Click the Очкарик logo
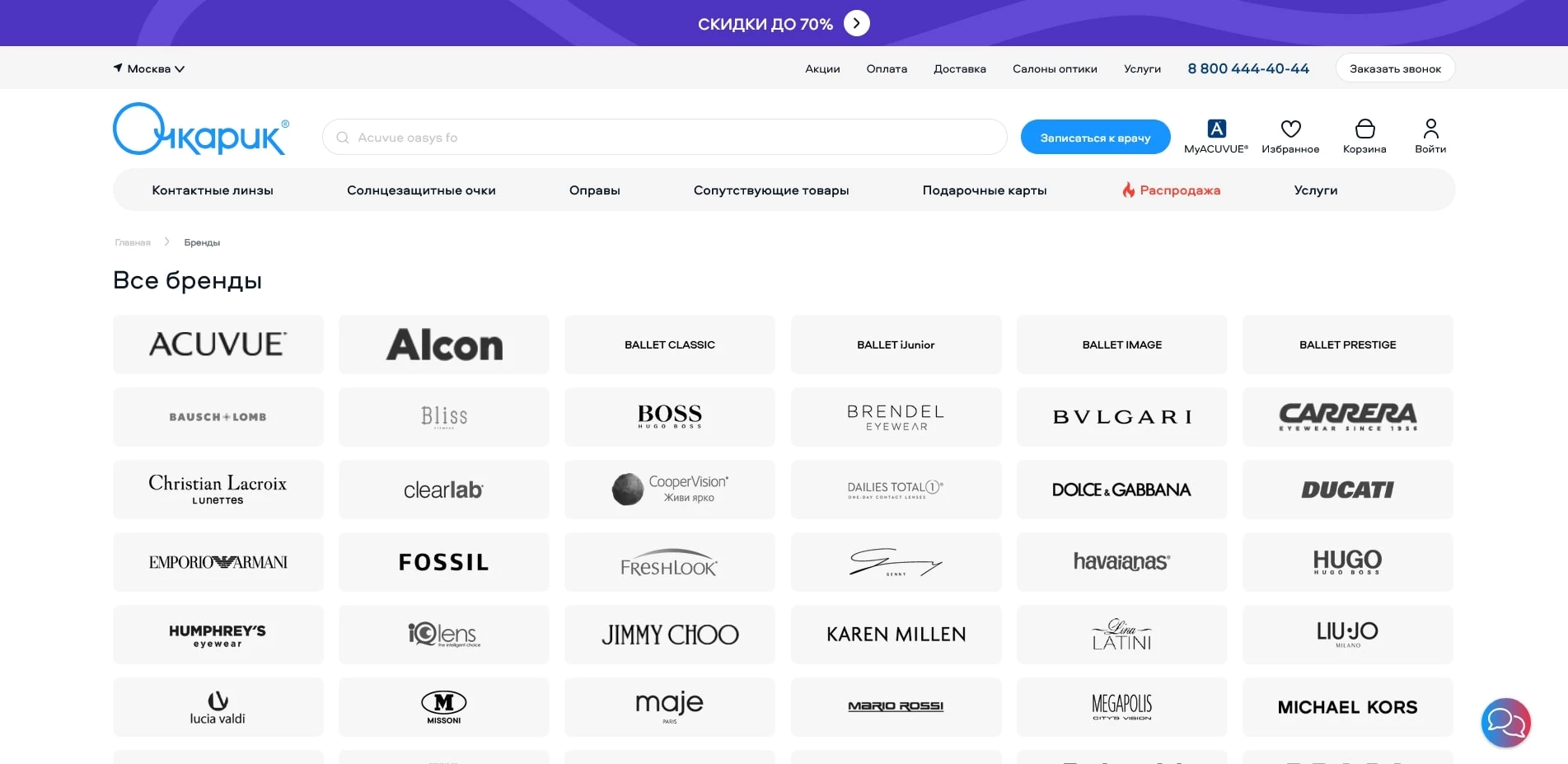1568x764 pixels. pyautogui.click(x=201, y=130)
